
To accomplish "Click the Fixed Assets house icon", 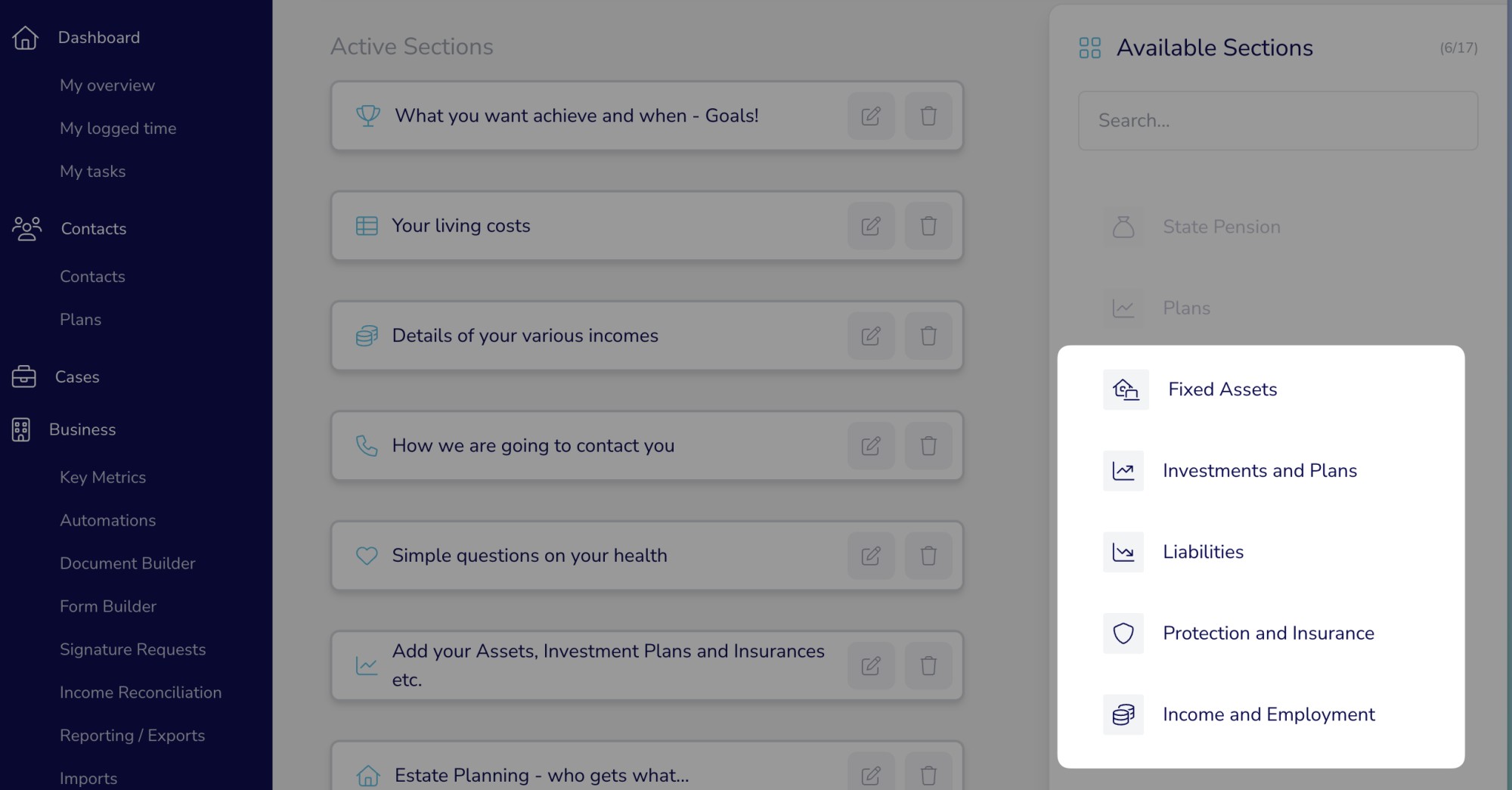I will 1126,389.
